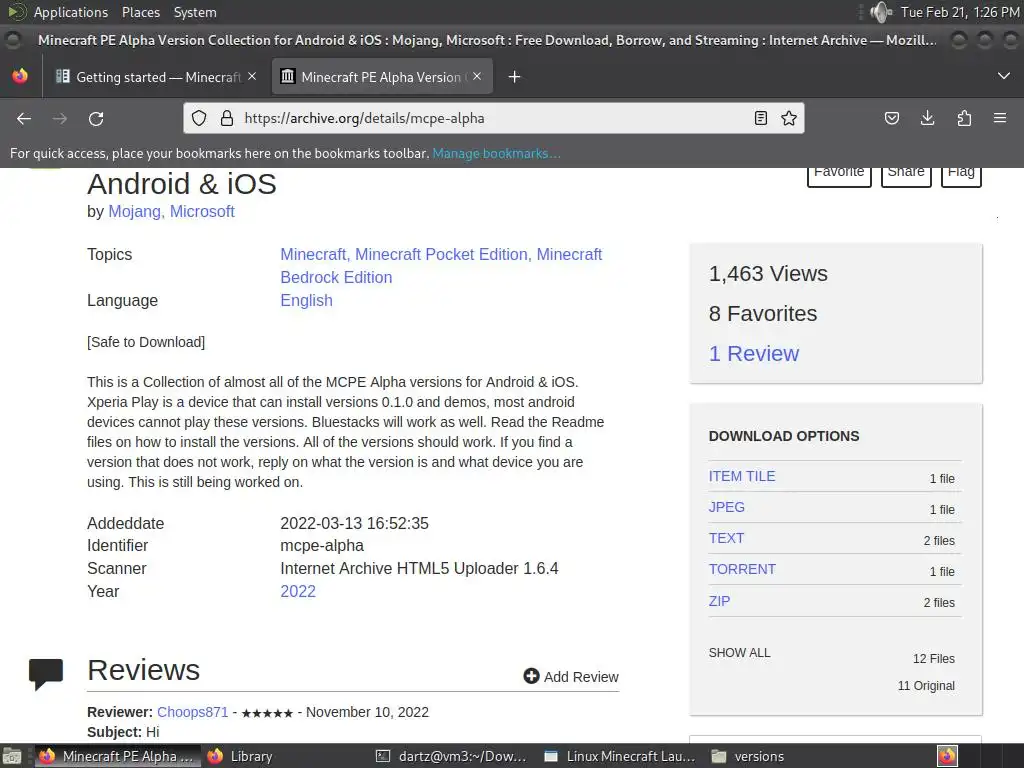Close the Getting started — Minecraft tab
The height and width of the screenshot is (768, 1024).
point(252,76)
